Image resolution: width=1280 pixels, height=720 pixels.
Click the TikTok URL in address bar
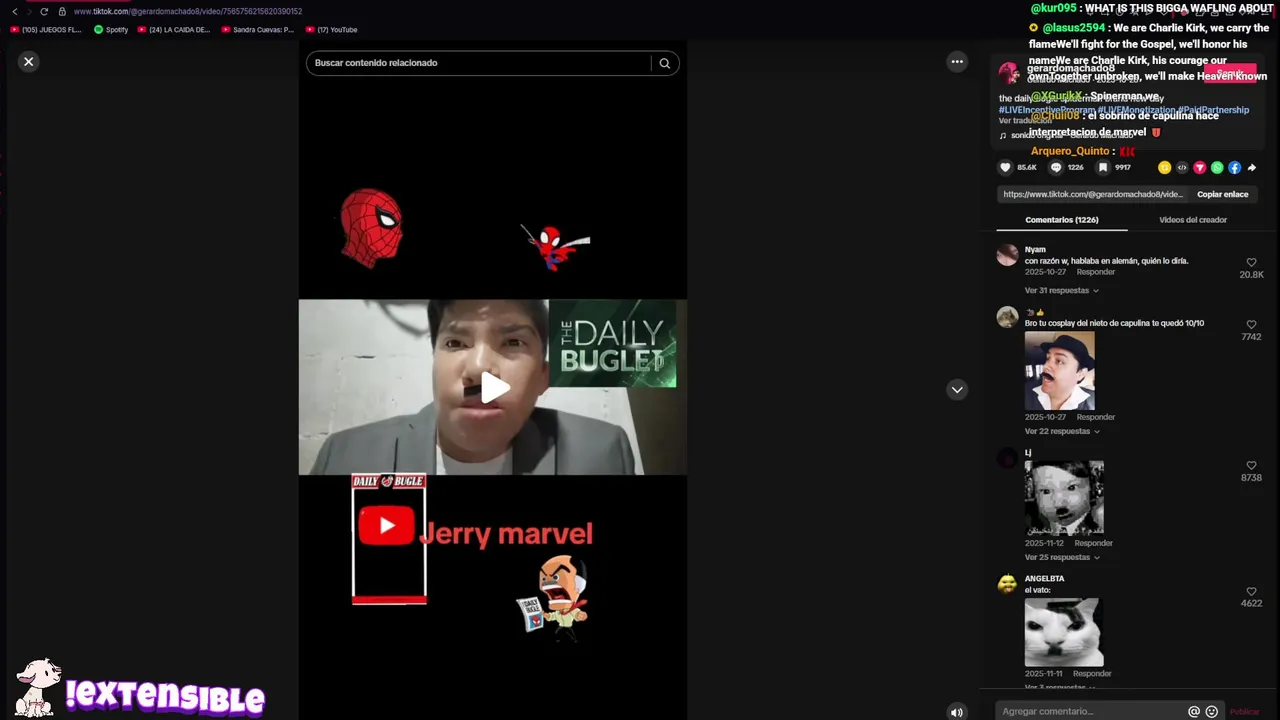coord(188,11)
